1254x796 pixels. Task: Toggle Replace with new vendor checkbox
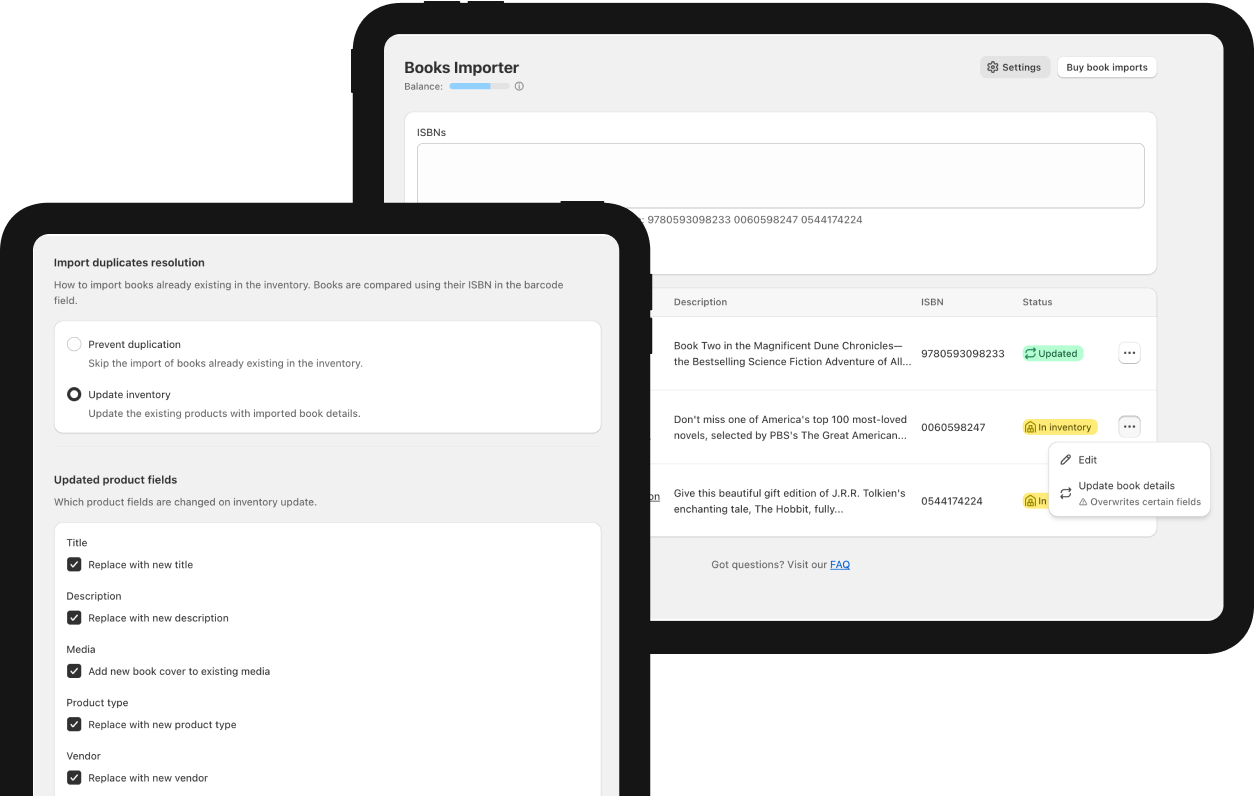coord(74,777)
